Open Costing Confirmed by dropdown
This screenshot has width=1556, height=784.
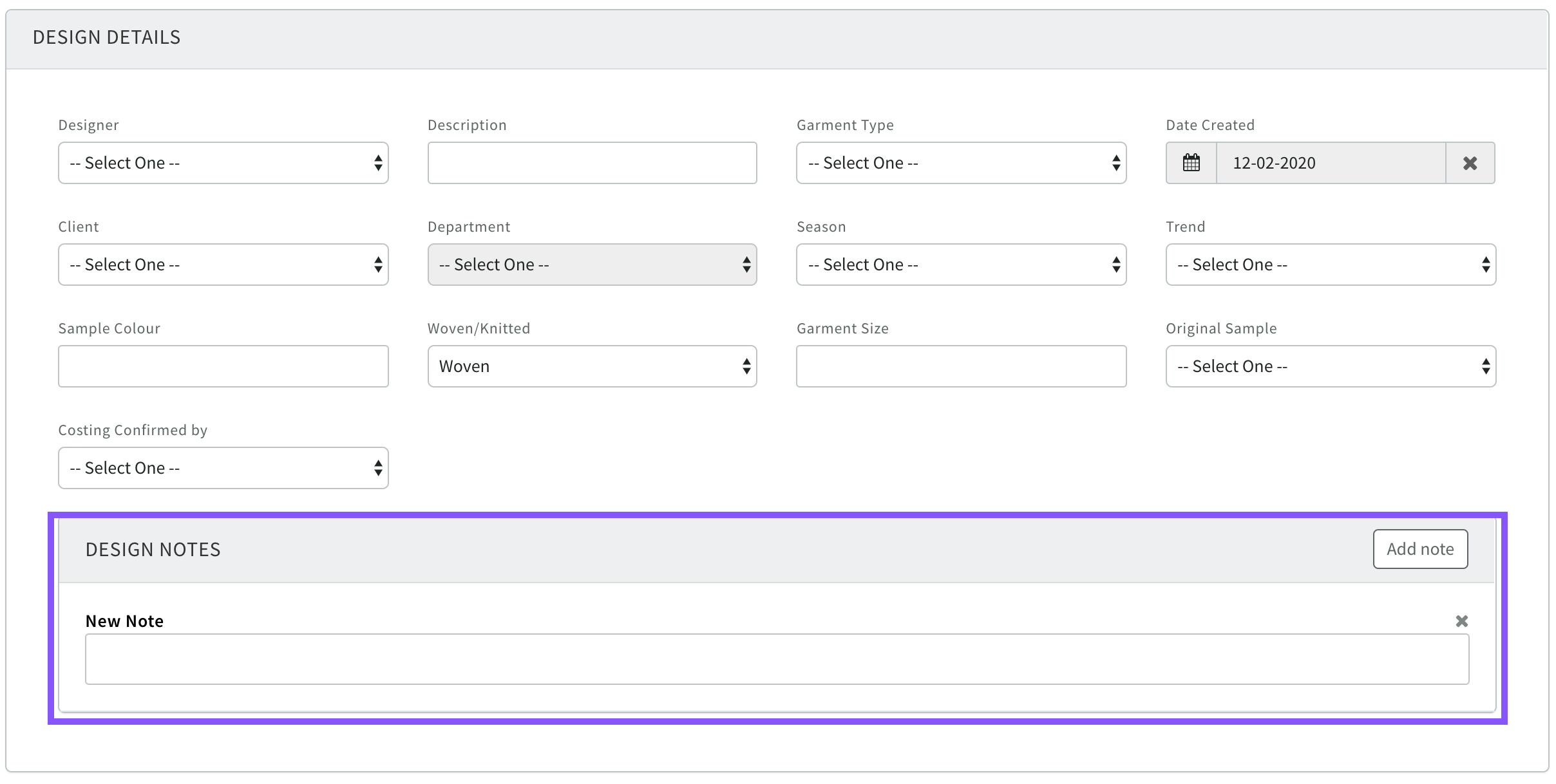pyautogui.click(x=223, y=468)
